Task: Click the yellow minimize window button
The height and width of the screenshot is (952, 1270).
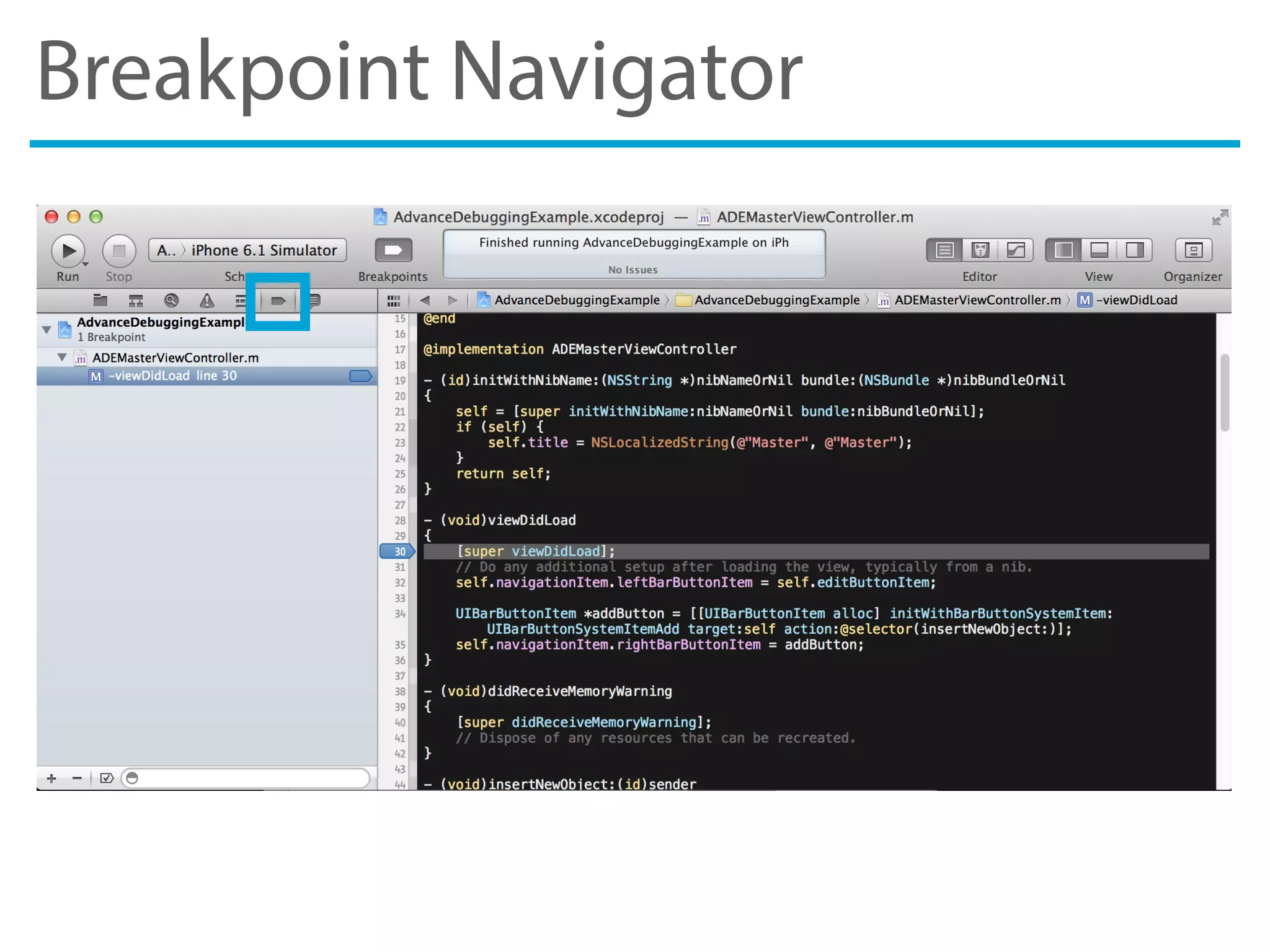Action: coord(74,216)
